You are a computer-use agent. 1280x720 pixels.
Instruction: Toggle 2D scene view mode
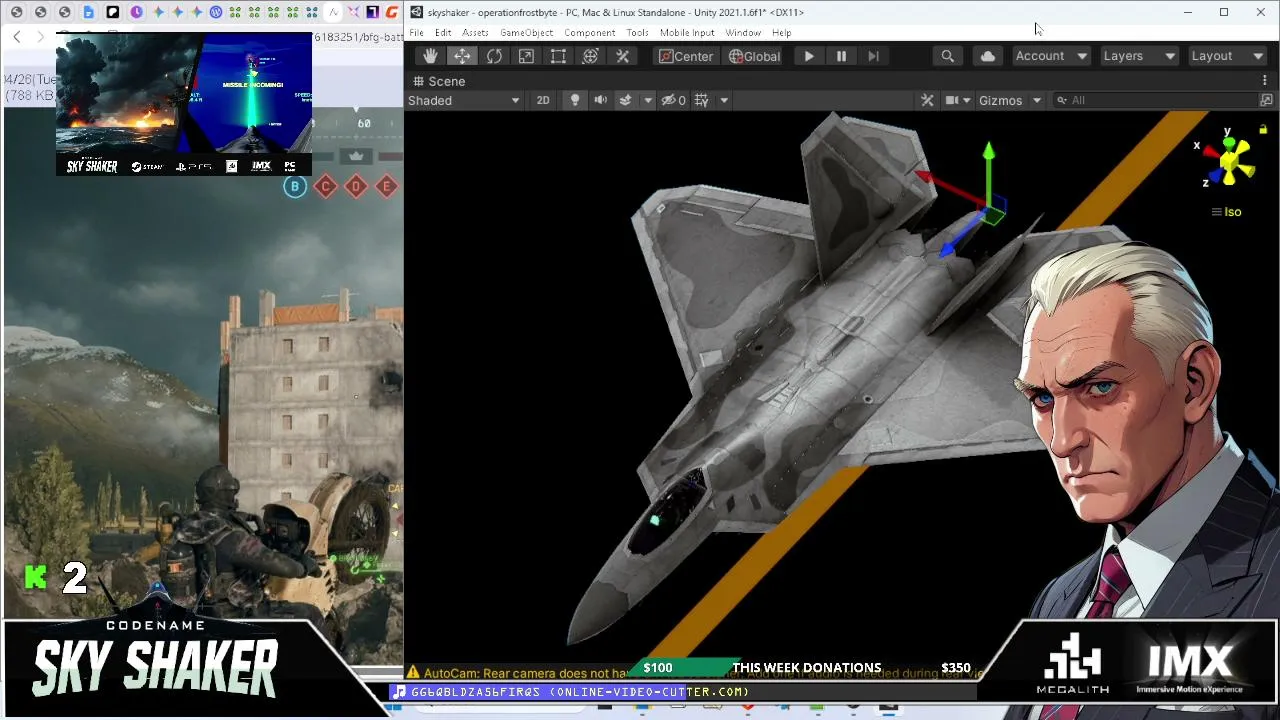pos(543,100)
